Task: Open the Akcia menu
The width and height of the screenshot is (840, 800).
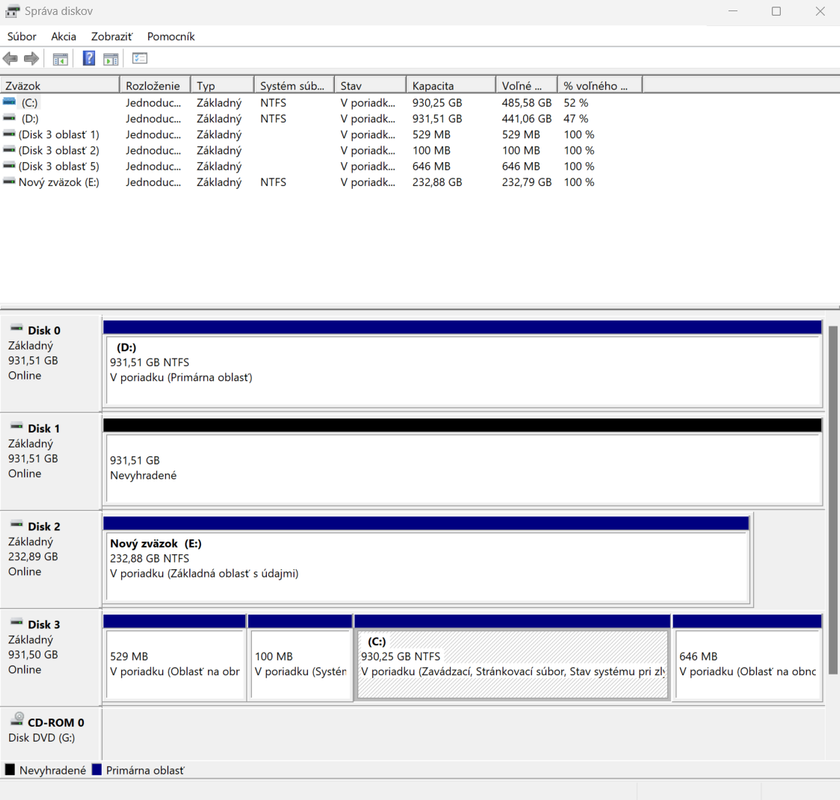Action: point(63,36)
